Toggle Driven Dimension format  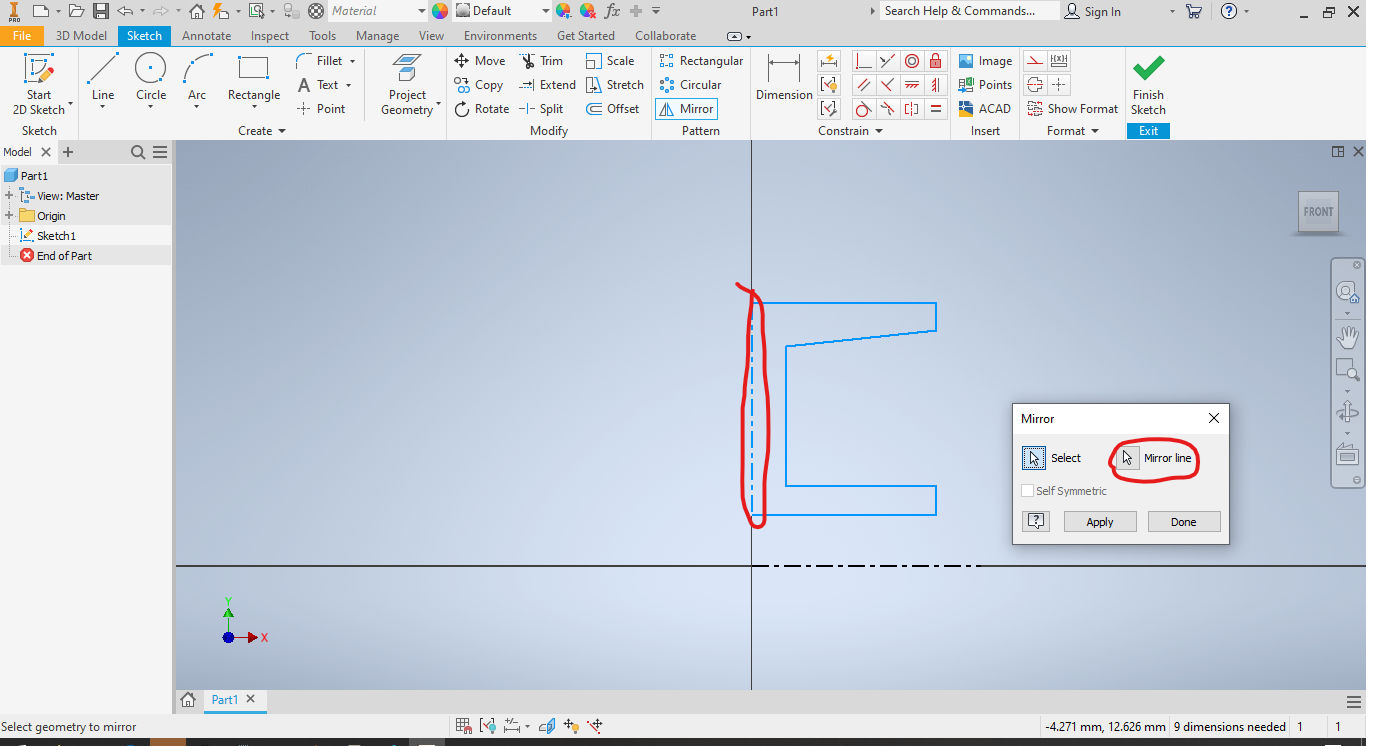1059,61
